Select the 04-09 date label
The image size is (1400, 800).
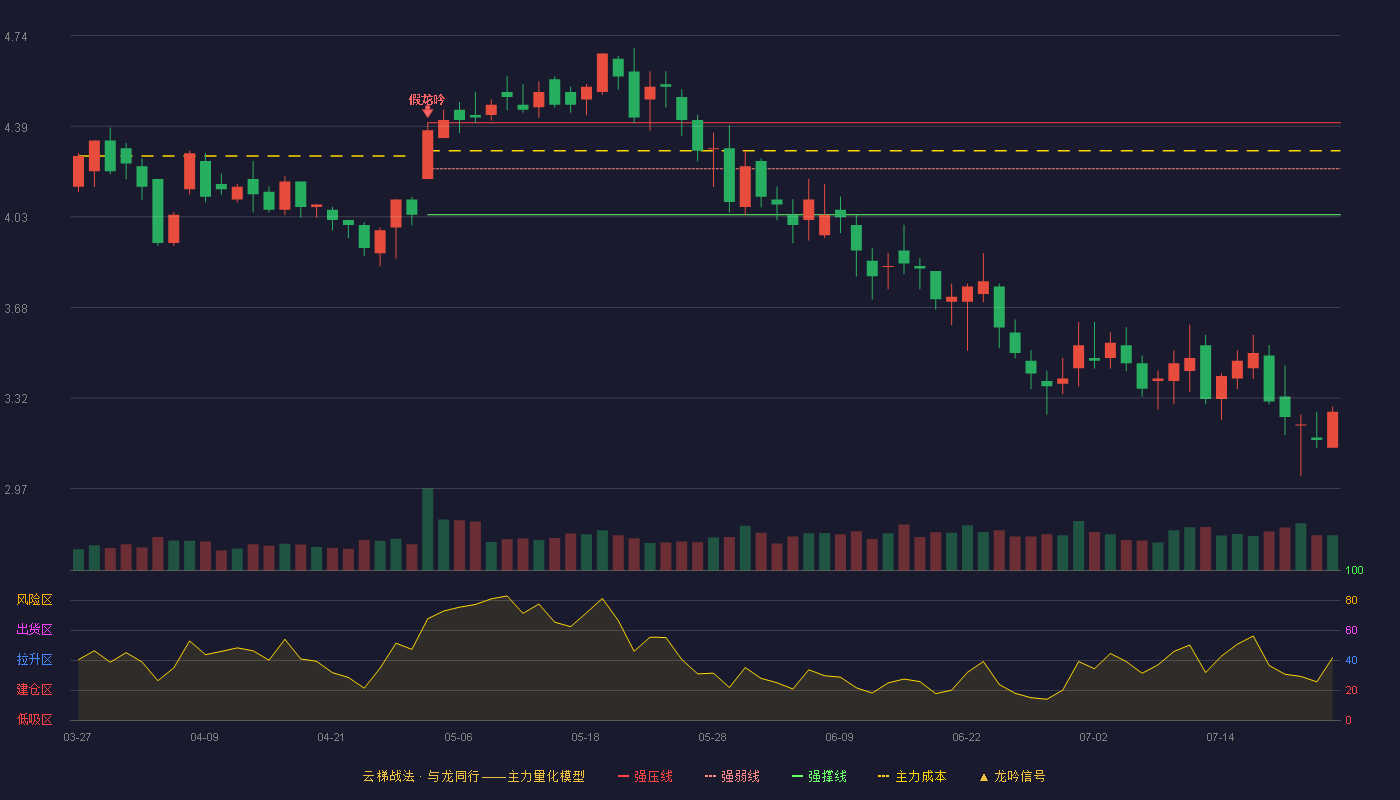point(204,737)
